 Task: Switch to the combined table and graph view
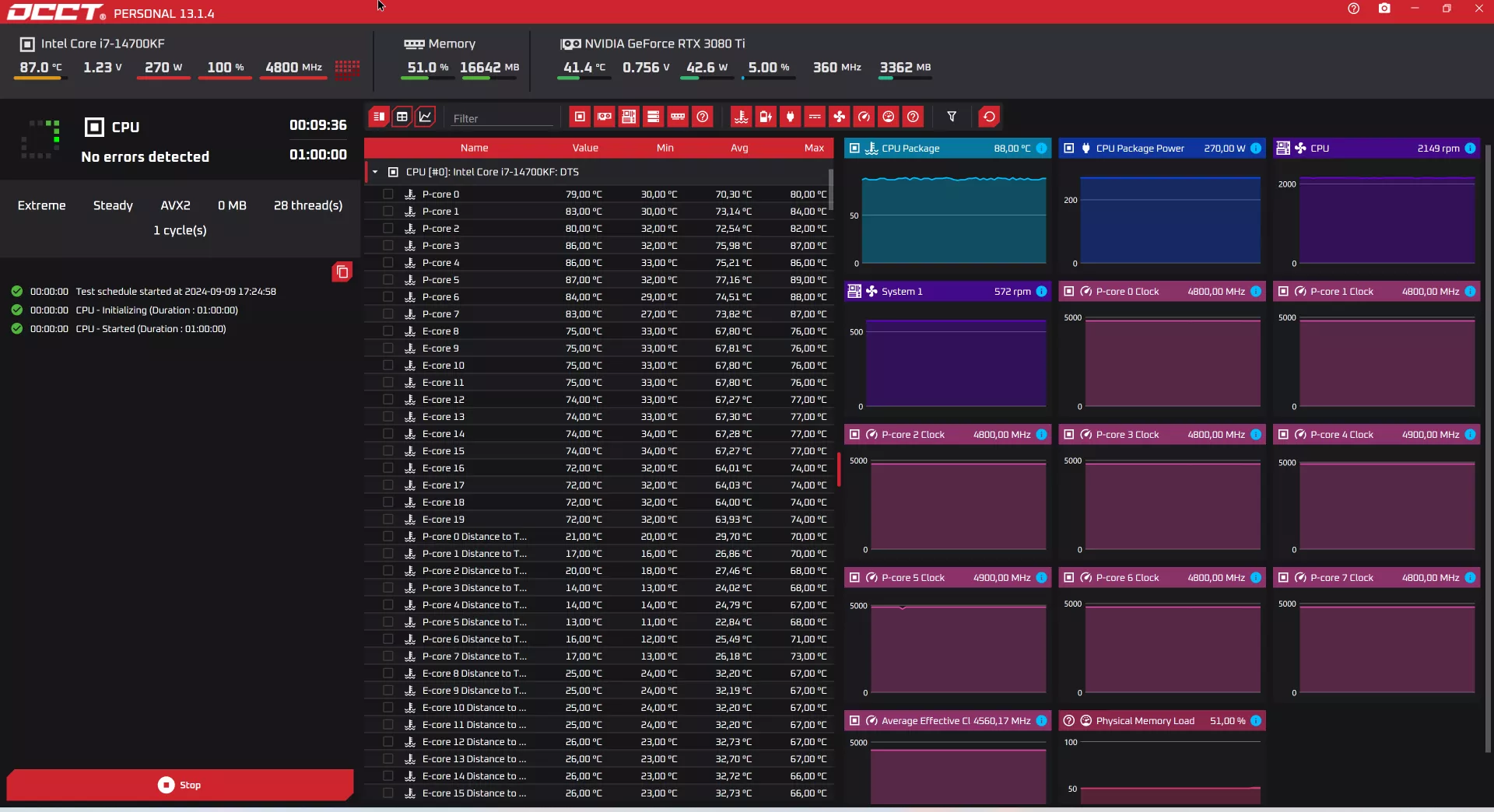pos(378,117)
